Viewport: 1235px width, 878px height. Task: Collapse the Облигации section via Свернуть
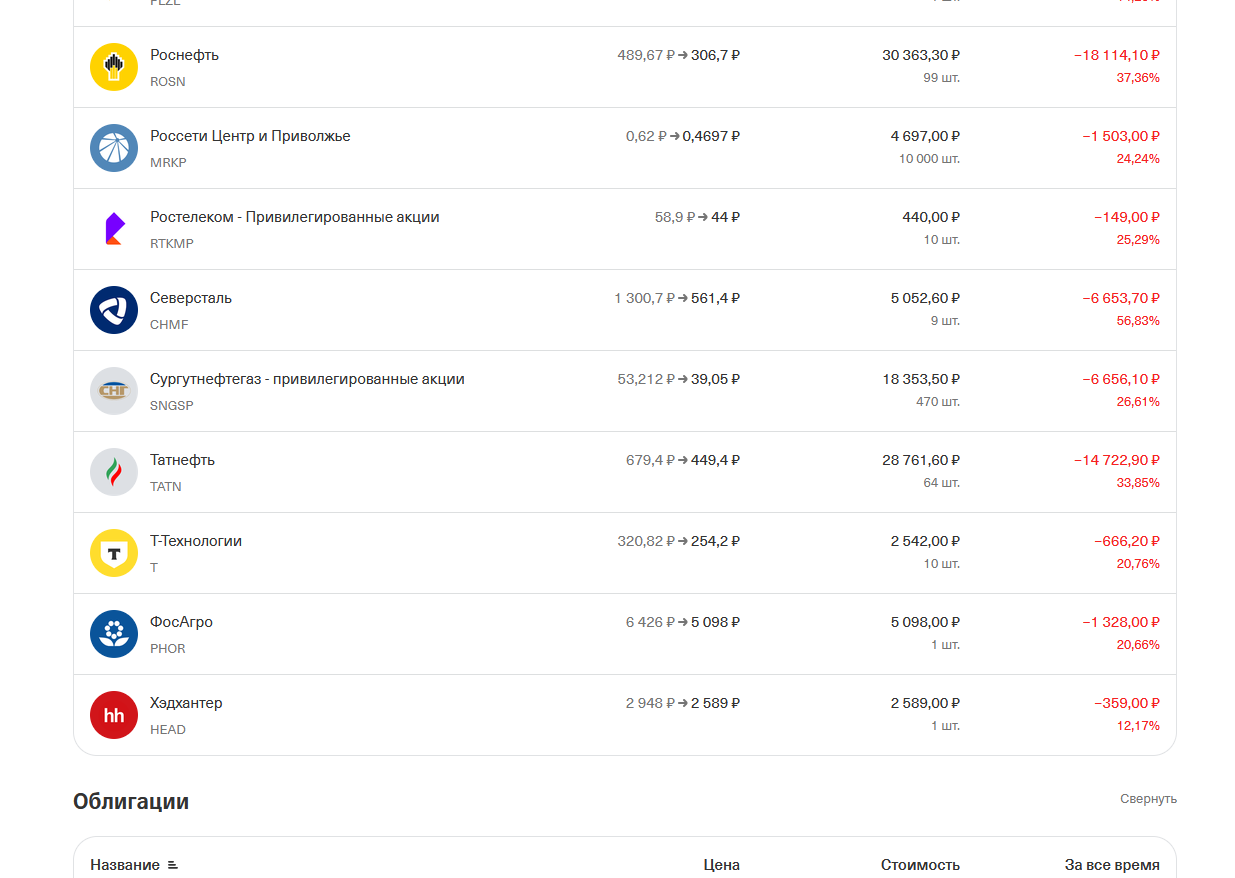1148,799
